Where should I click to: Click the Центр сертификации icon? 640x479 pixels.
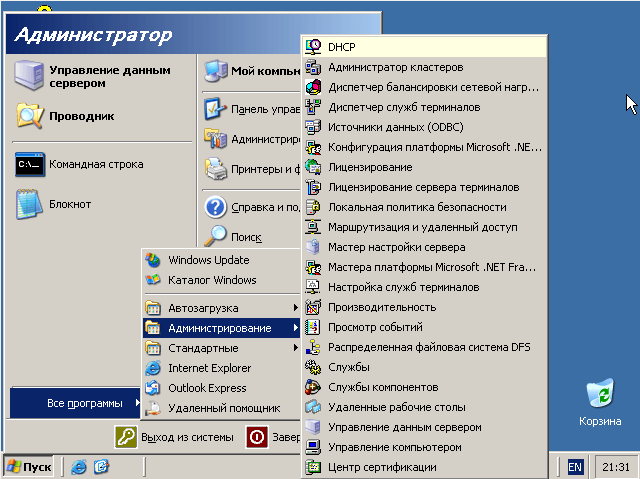click(x=313, y=467)
